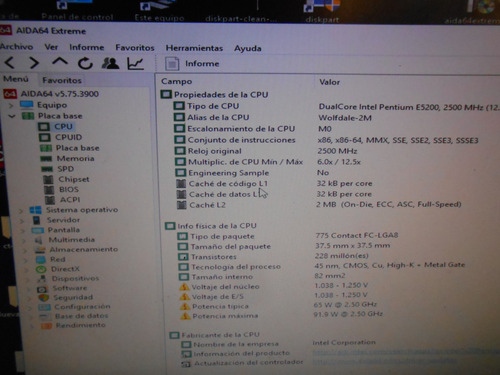
Task: Click the Informe report toolbar button
Action: [192, 64]
